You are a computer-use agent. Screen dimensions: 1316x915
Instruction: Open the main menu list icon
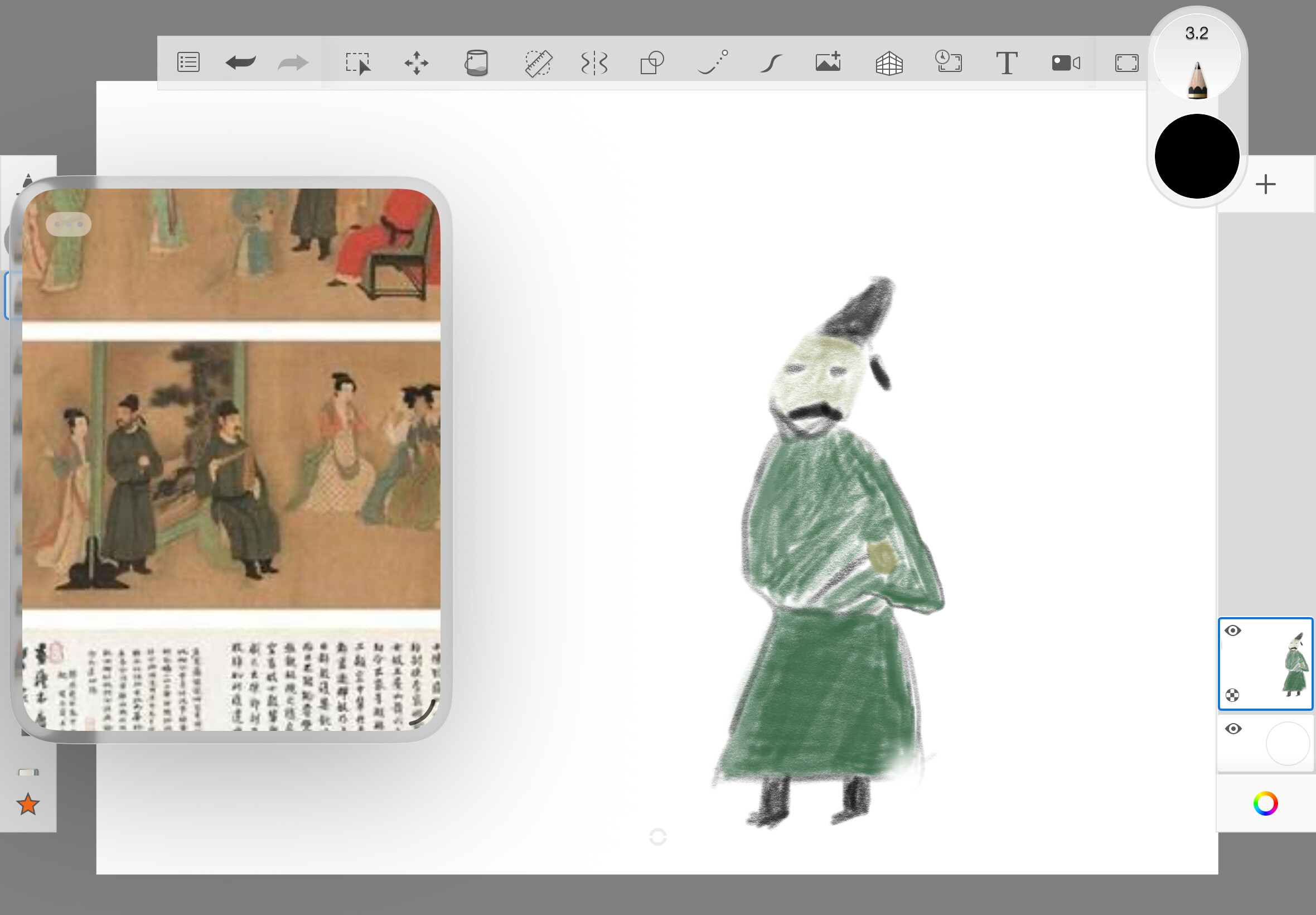(188, 62)
